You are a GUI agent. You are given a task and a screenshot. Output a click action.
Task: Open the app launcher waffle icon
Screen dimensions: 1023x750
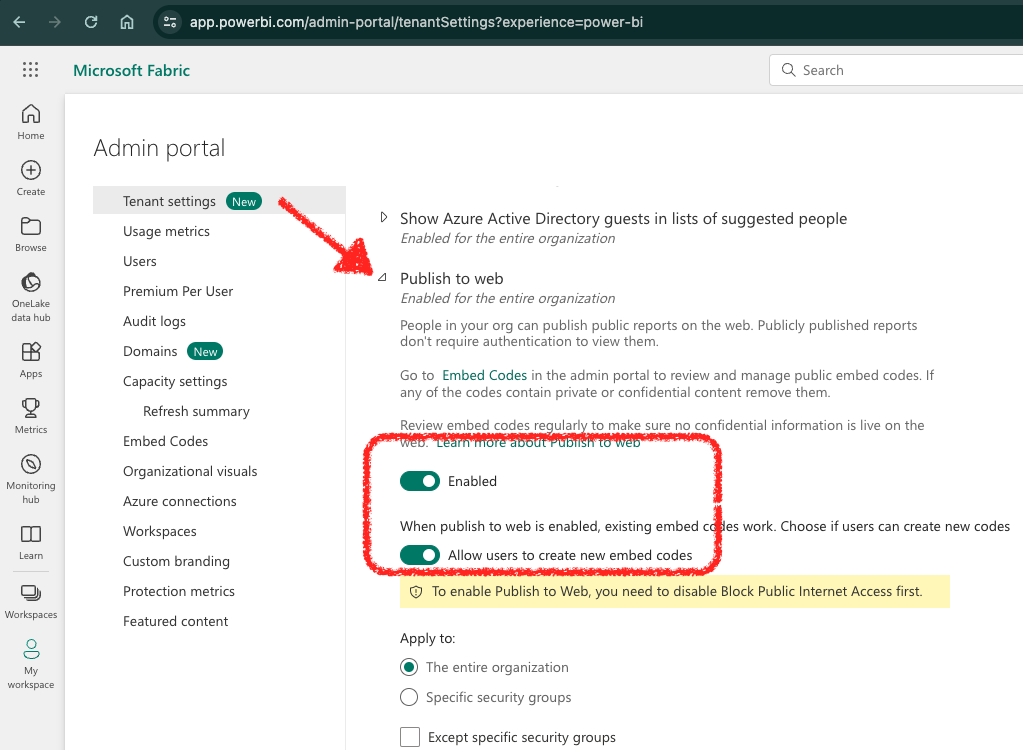(x=30, y=70)
